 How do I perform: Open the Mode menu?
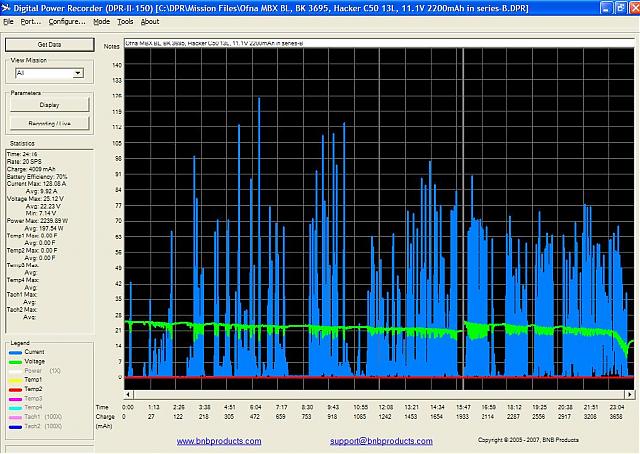[x=101, y=21]
